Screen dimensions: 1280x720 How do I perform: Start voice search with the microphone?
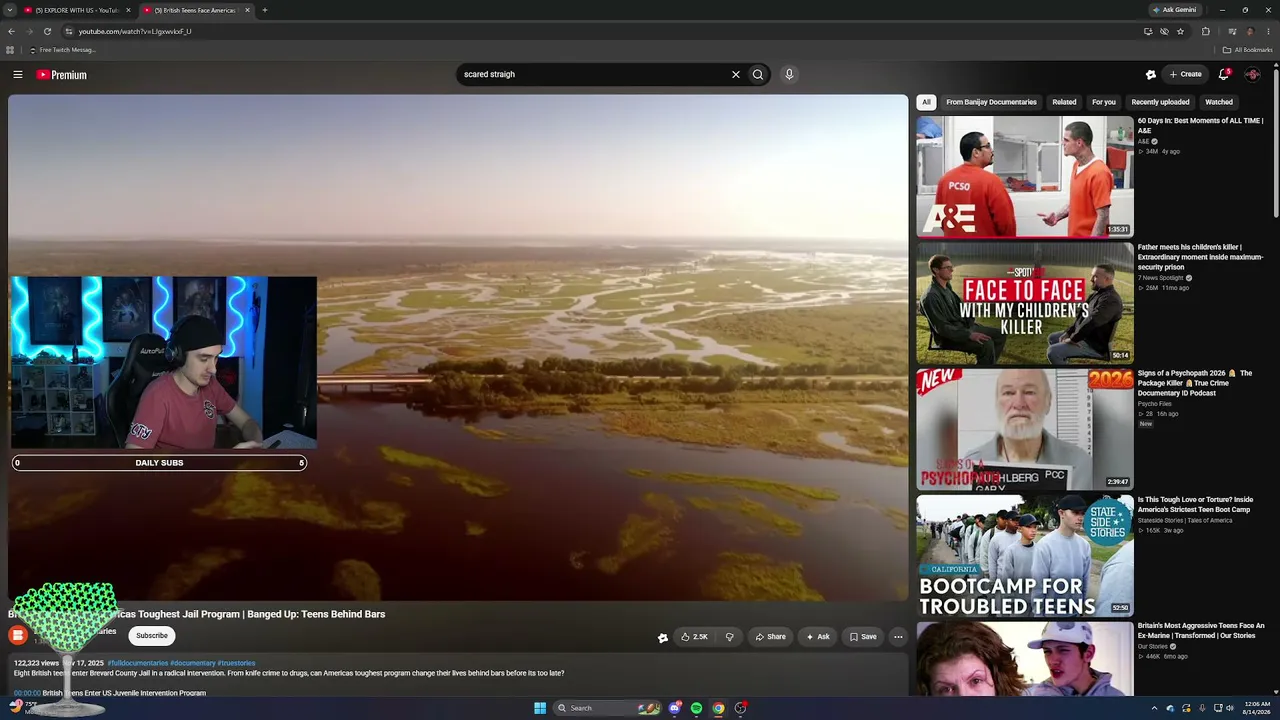pyautogui.click(x=789, y=74)
